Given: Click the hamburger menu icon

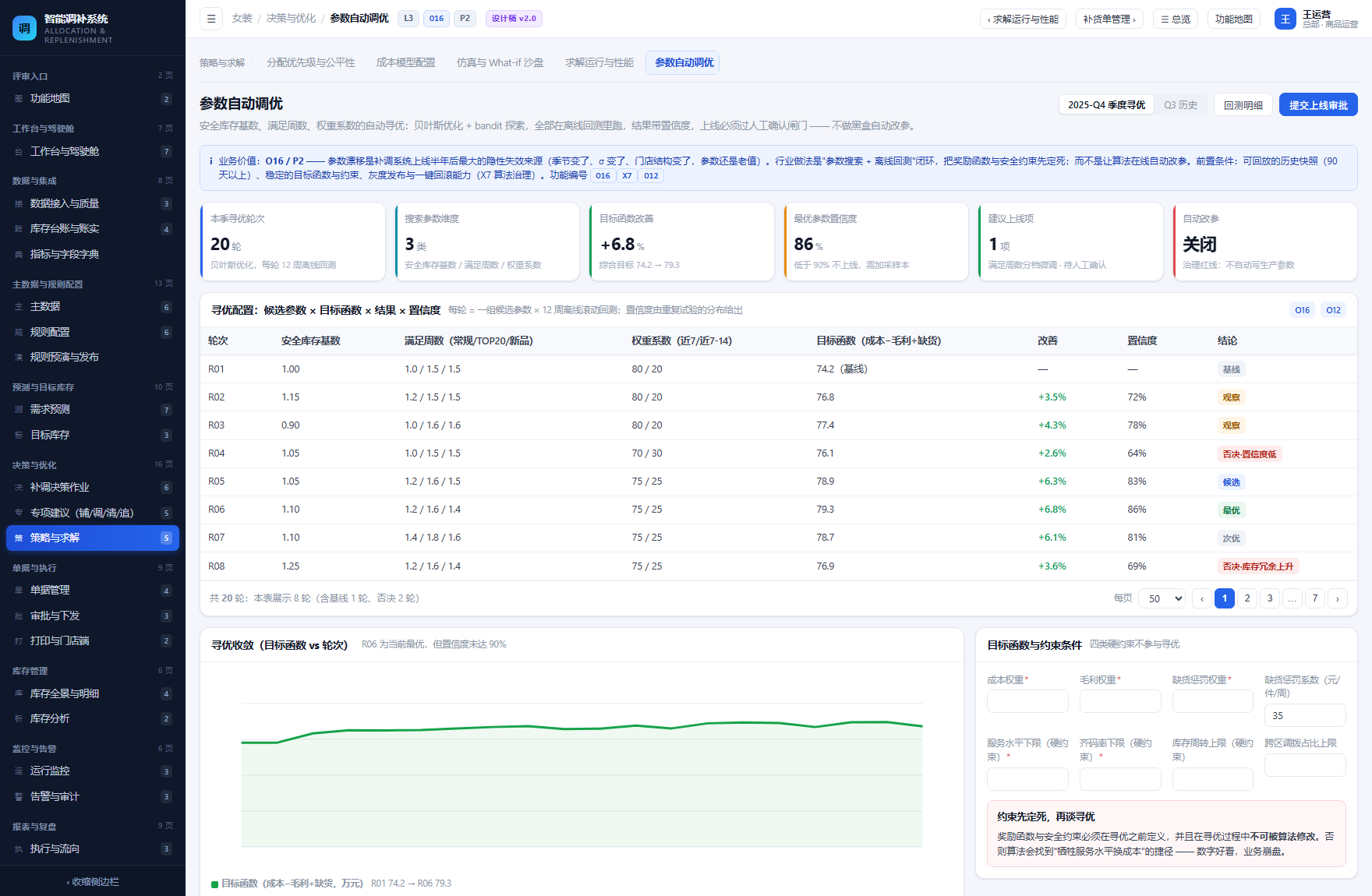Looking at the screenshot, I should pos(211,19).
